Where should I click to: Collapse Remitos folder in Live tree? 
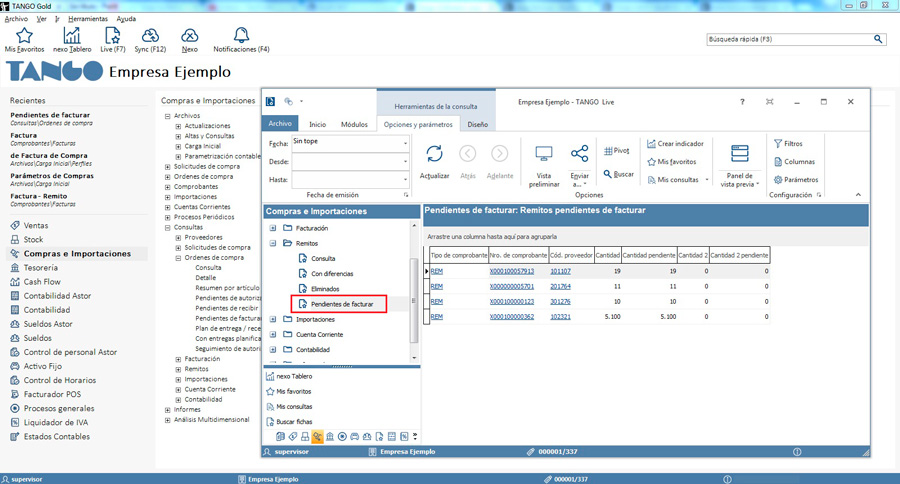click(273, 243)
